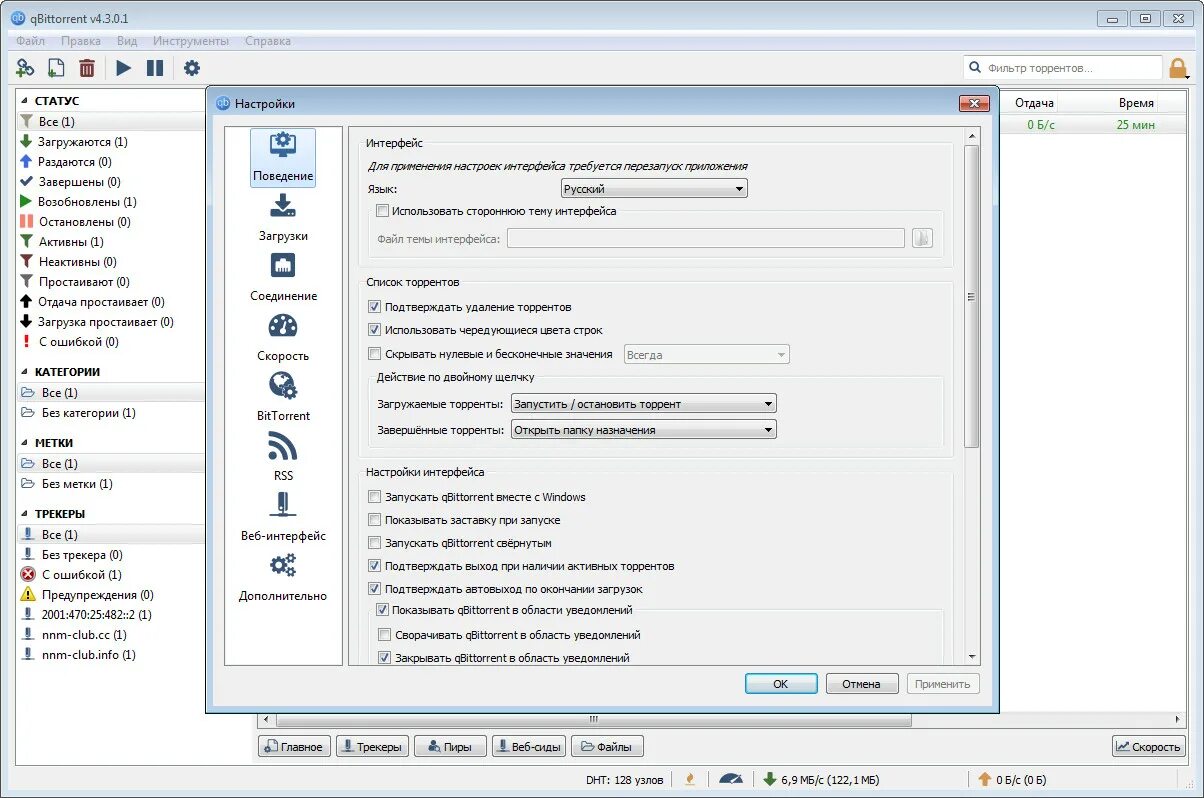Click the lock icon near torrent filter

coord(1179,68)
